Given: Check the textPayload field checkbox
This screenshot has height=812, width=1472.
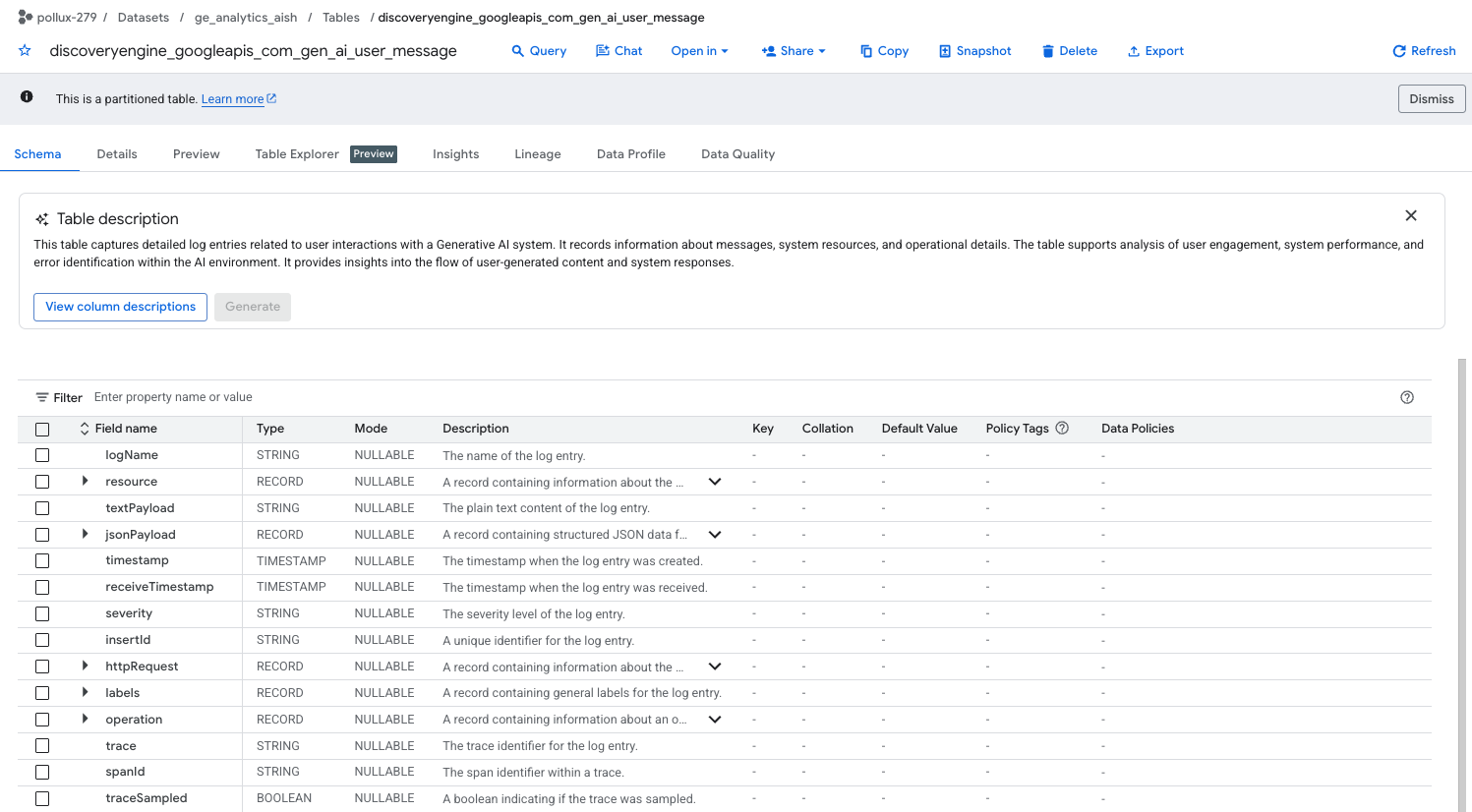Looking at the screenshot, I should point(42,508).
